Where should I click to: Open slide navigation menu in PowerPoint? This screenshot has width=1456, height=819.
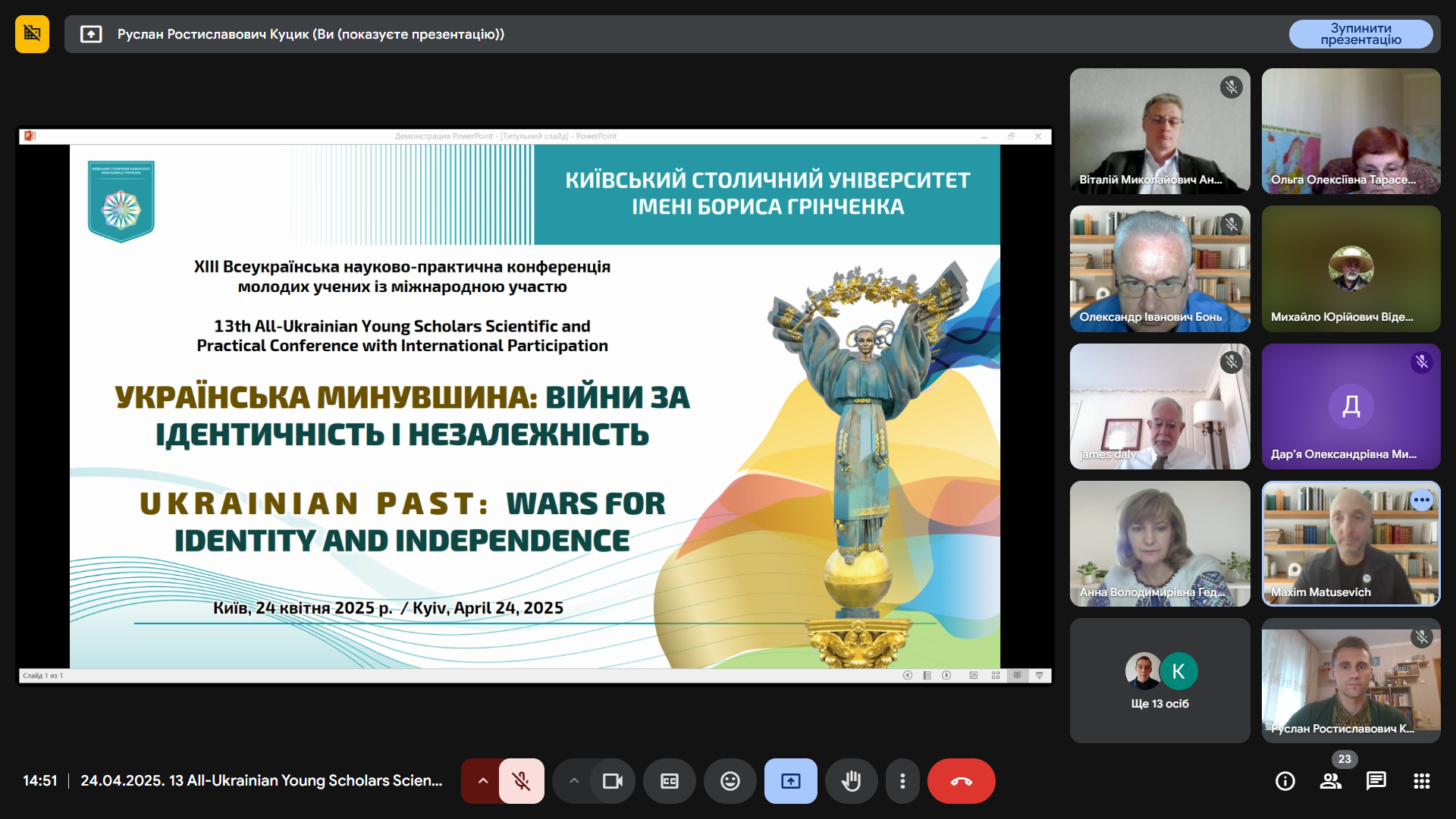[927, 675]
